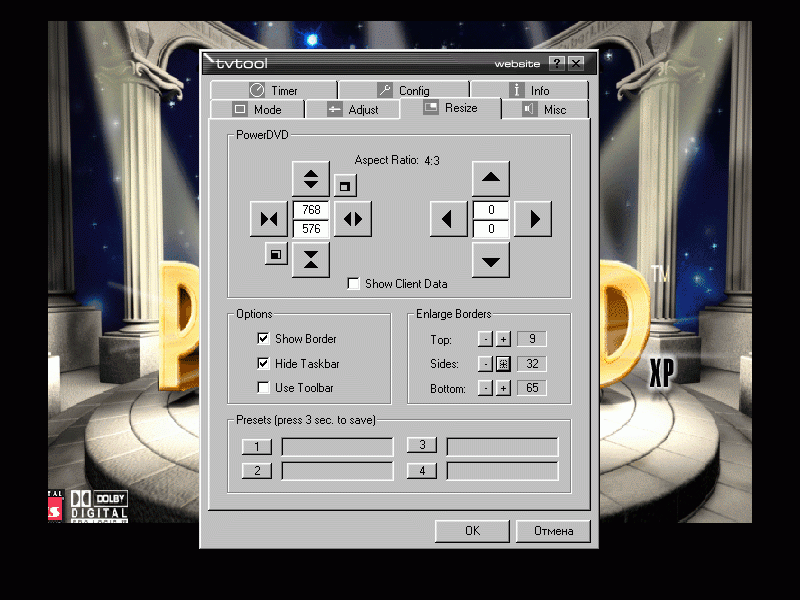This screenshot has width=800, height=600.
Task: Increase Top border with plus button
Action: [x=503, y=339]
